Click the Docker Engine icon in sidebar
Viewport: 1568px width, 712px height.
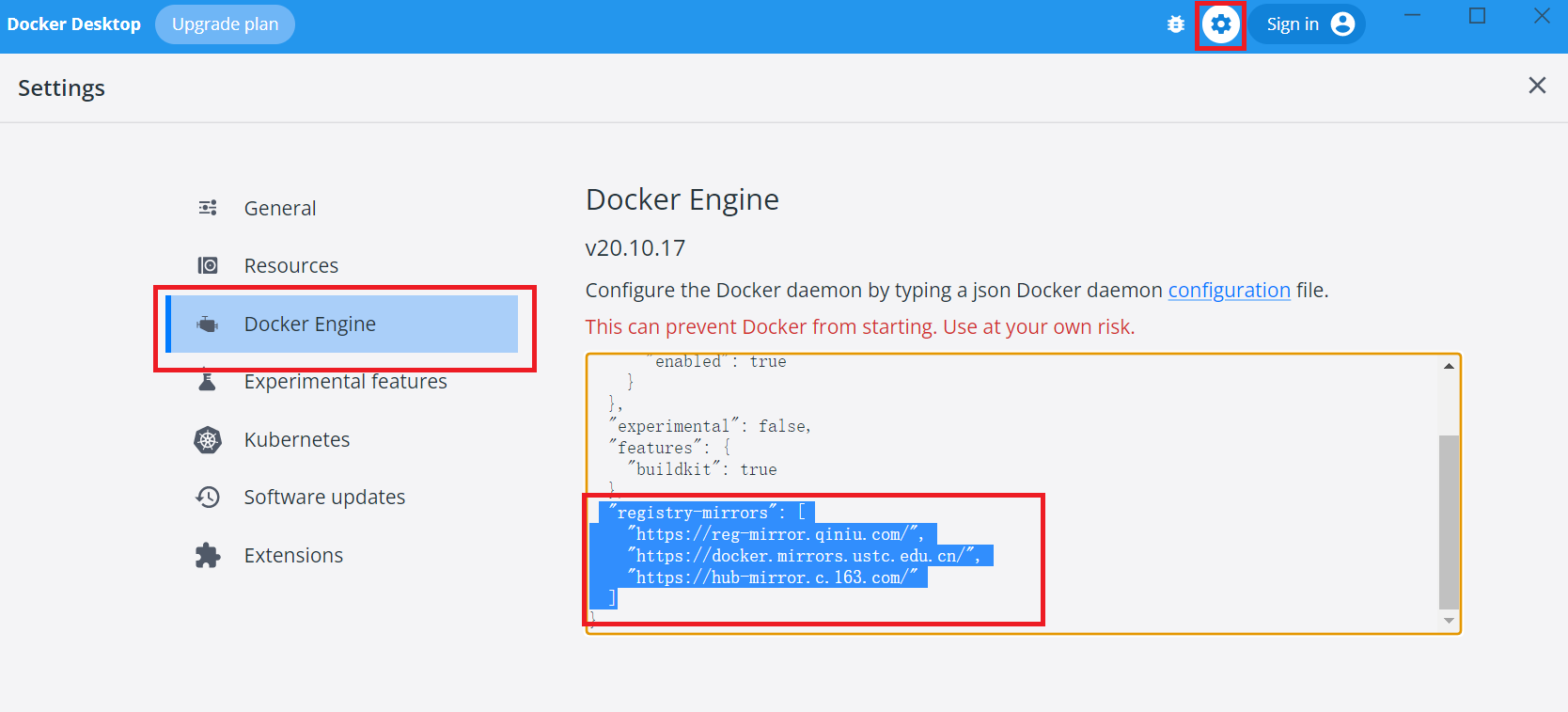click(208, 324)
